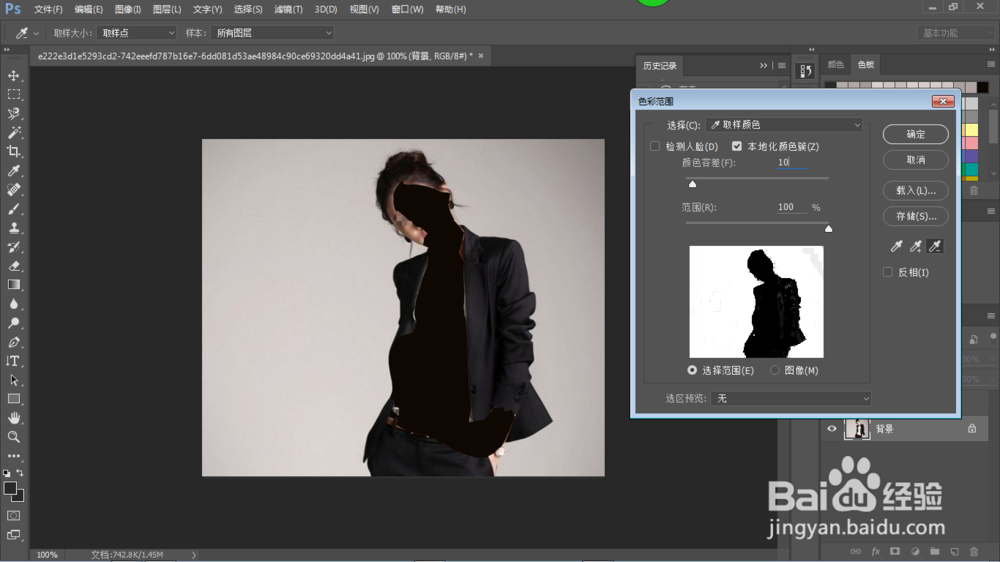Select the Magic Wand tool
Viewport: 1000px width, 562px height.
tap(13, 133)
